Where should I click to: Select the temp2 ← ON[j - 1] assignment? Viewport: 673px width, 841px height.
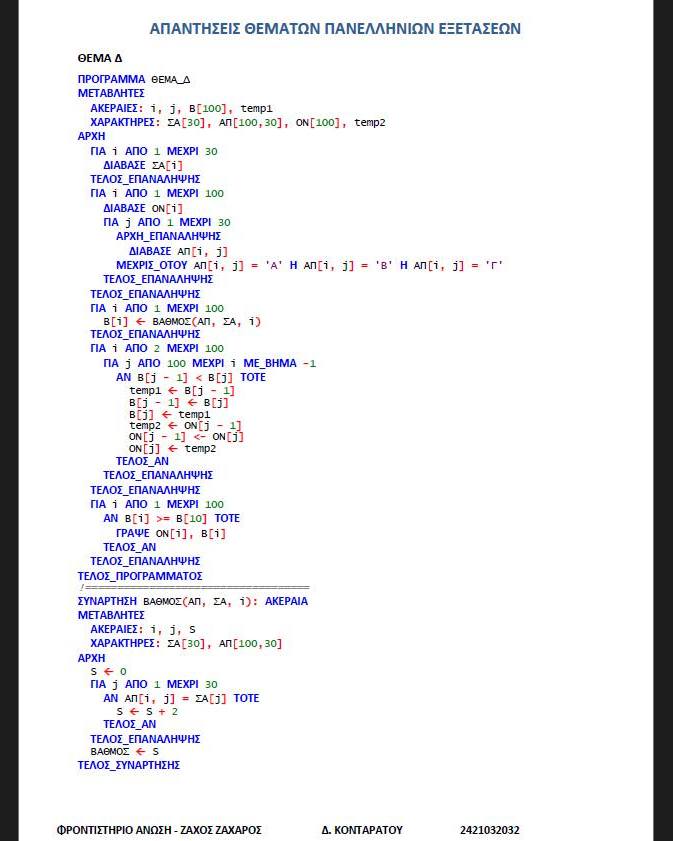(185, 425)
